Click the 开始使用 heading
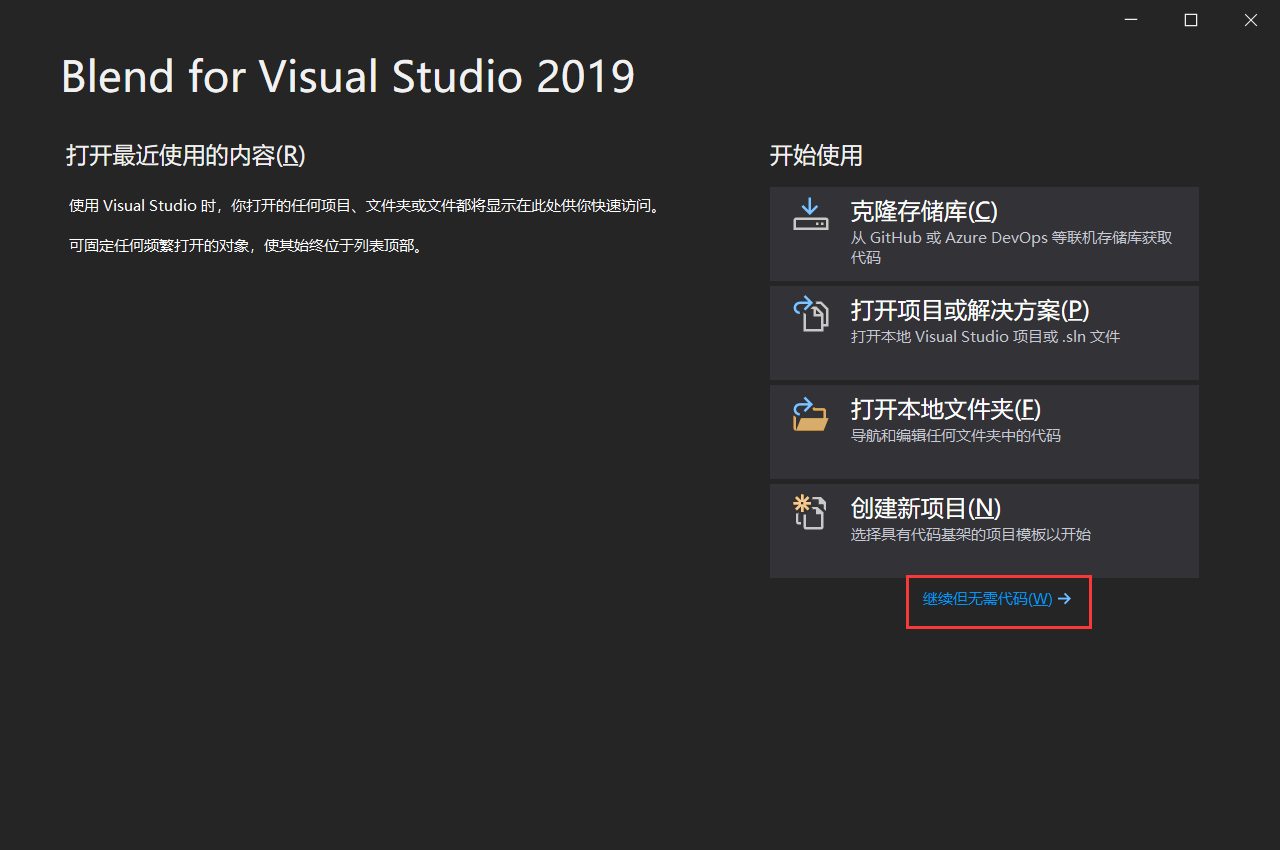 click(816, 155)
